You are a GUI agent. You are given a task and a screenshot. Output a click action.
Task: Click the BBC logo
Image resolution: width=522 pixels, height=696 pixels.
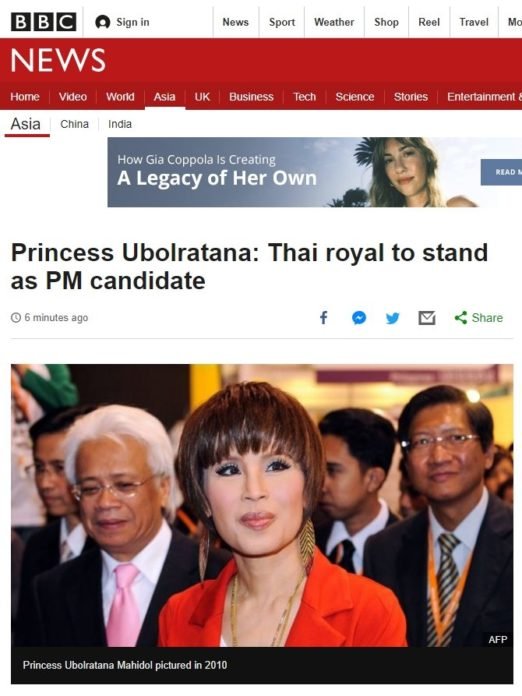pyautogui.click(x=44, y=22)
